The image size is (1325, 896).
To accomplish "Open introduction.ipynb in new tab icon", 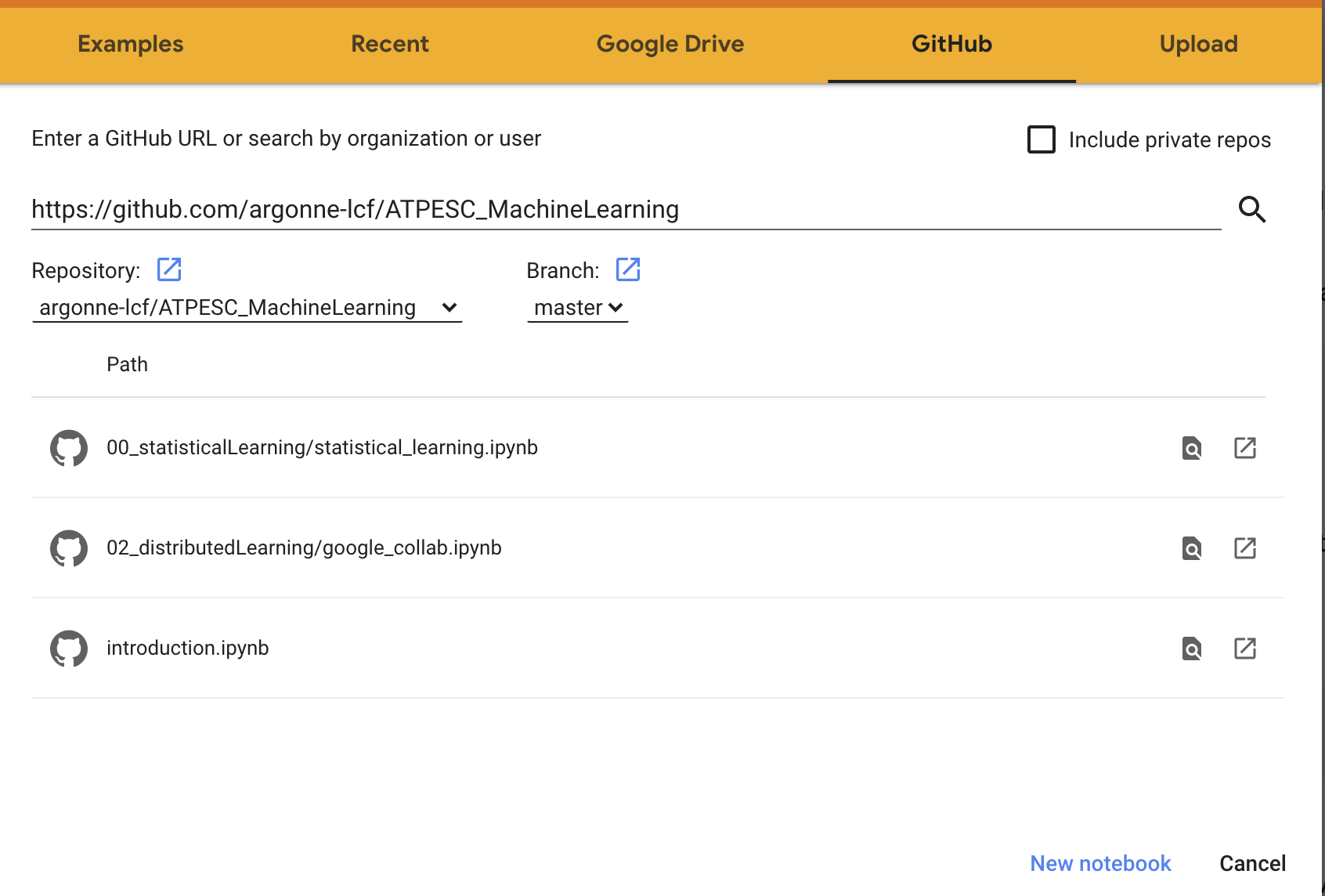I will click(1245, 649).
